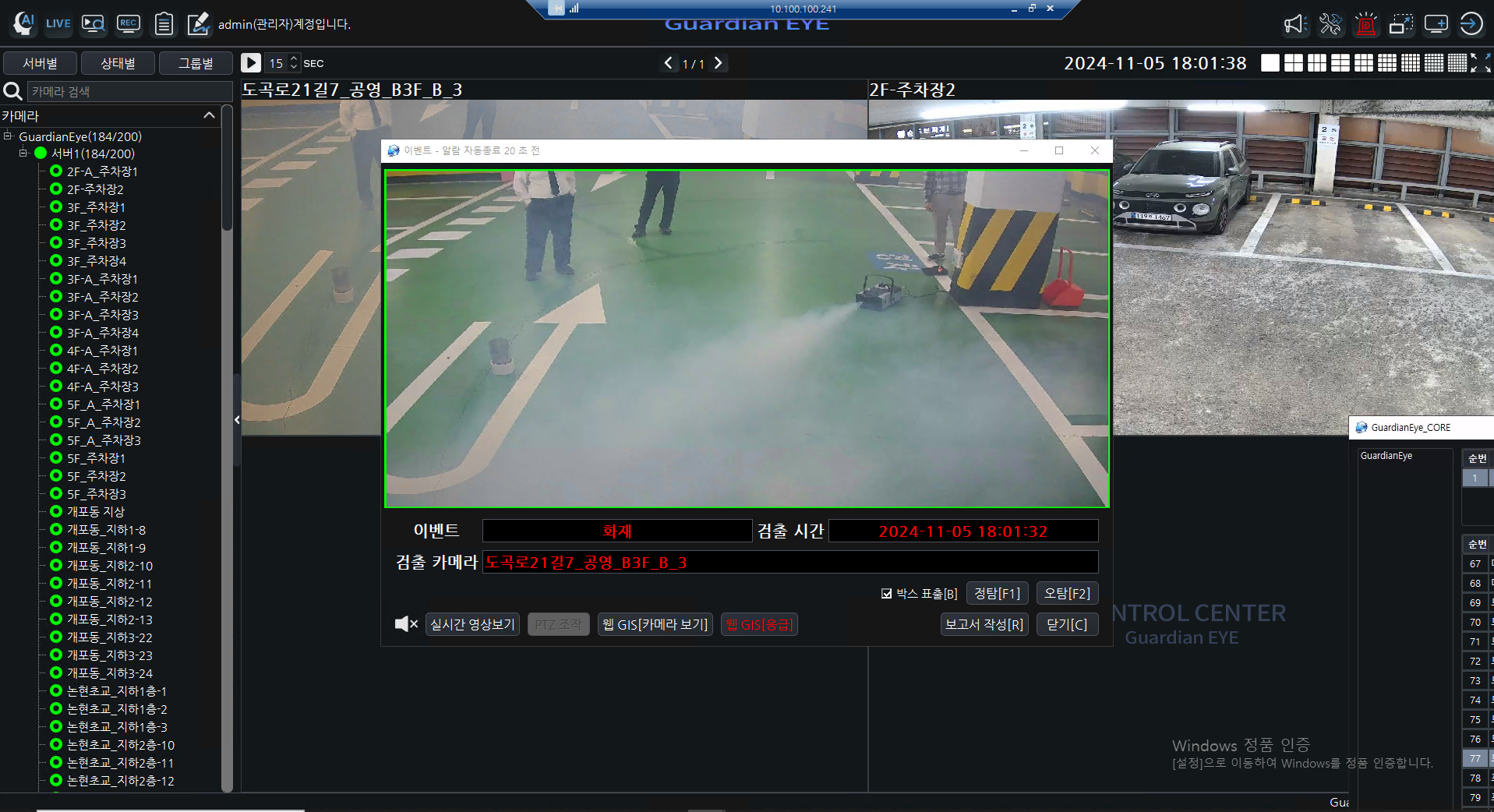Select row 70 in GuardianEye_CORE list
Viewport: 1494px width, 812px height.
click(x=1475, y=622)
